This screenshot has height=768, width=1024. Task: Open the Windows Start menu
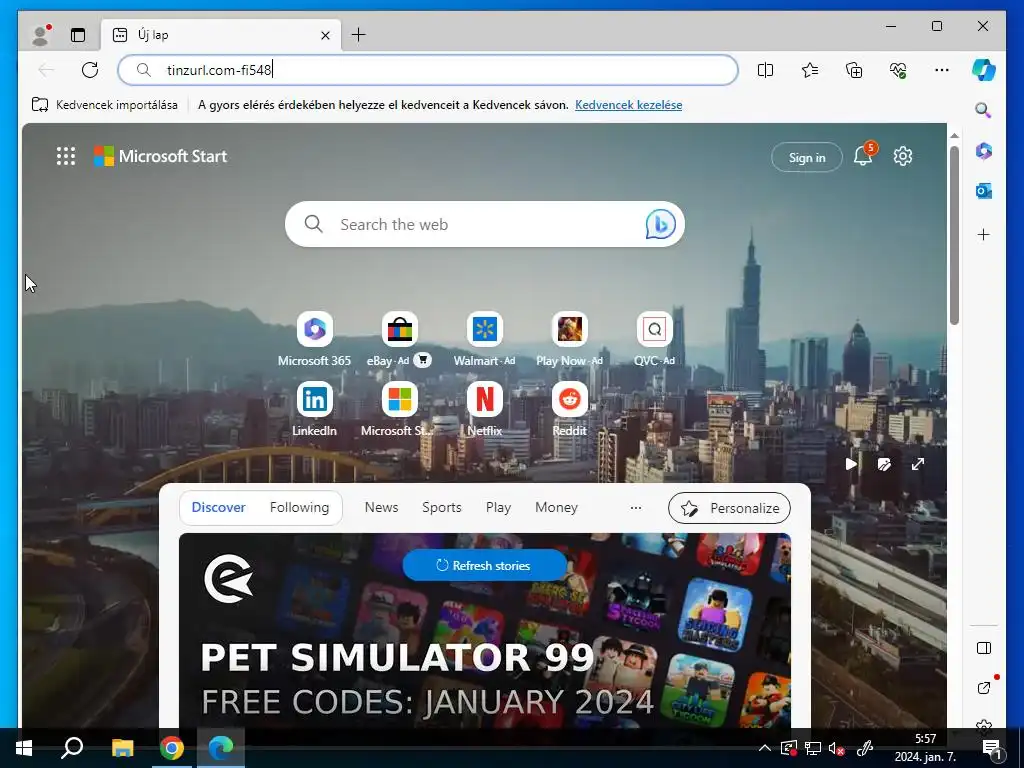point(24,748)
